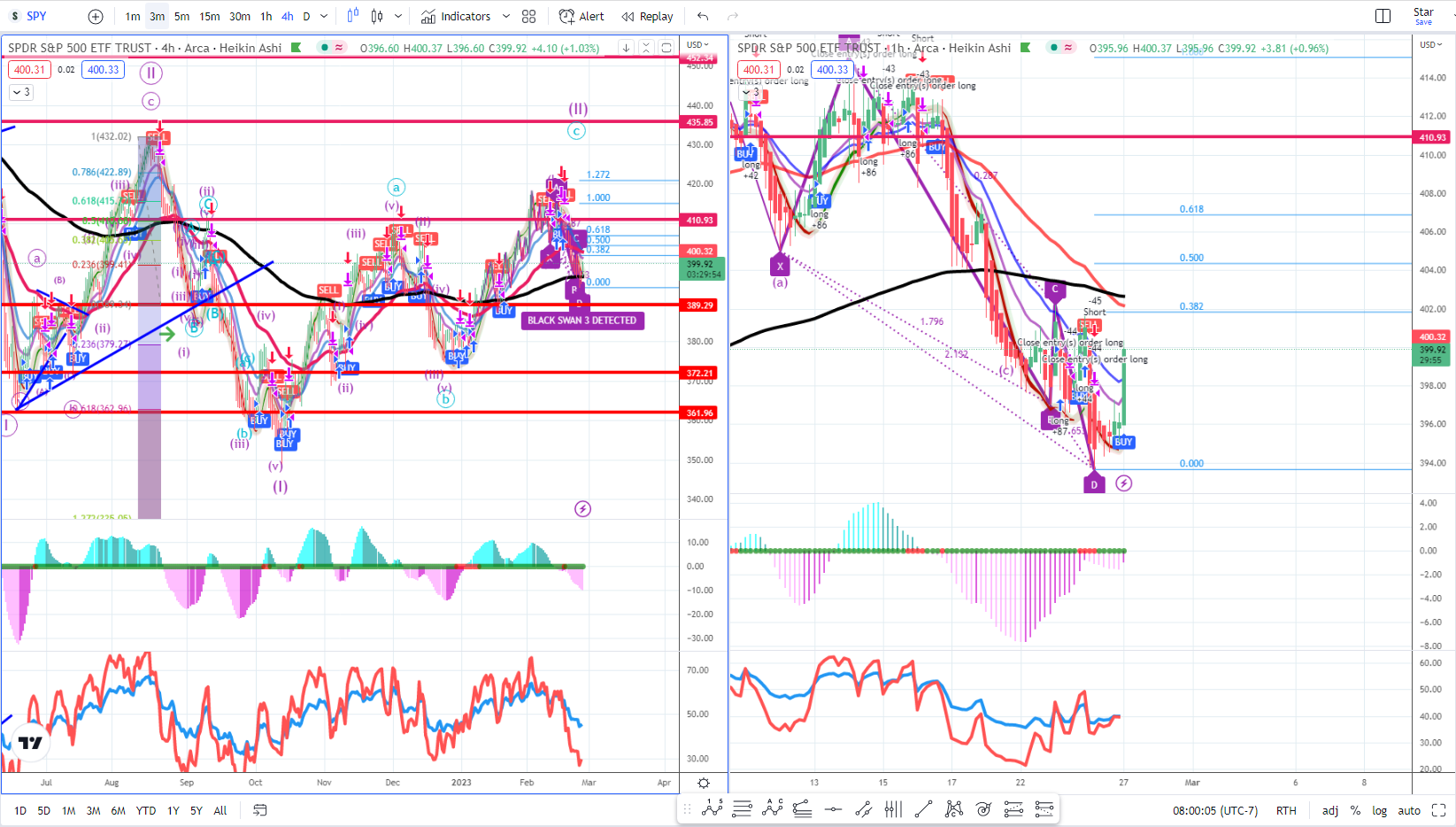
Task: Select the 1h timeframe
Action: pos(266,16)
